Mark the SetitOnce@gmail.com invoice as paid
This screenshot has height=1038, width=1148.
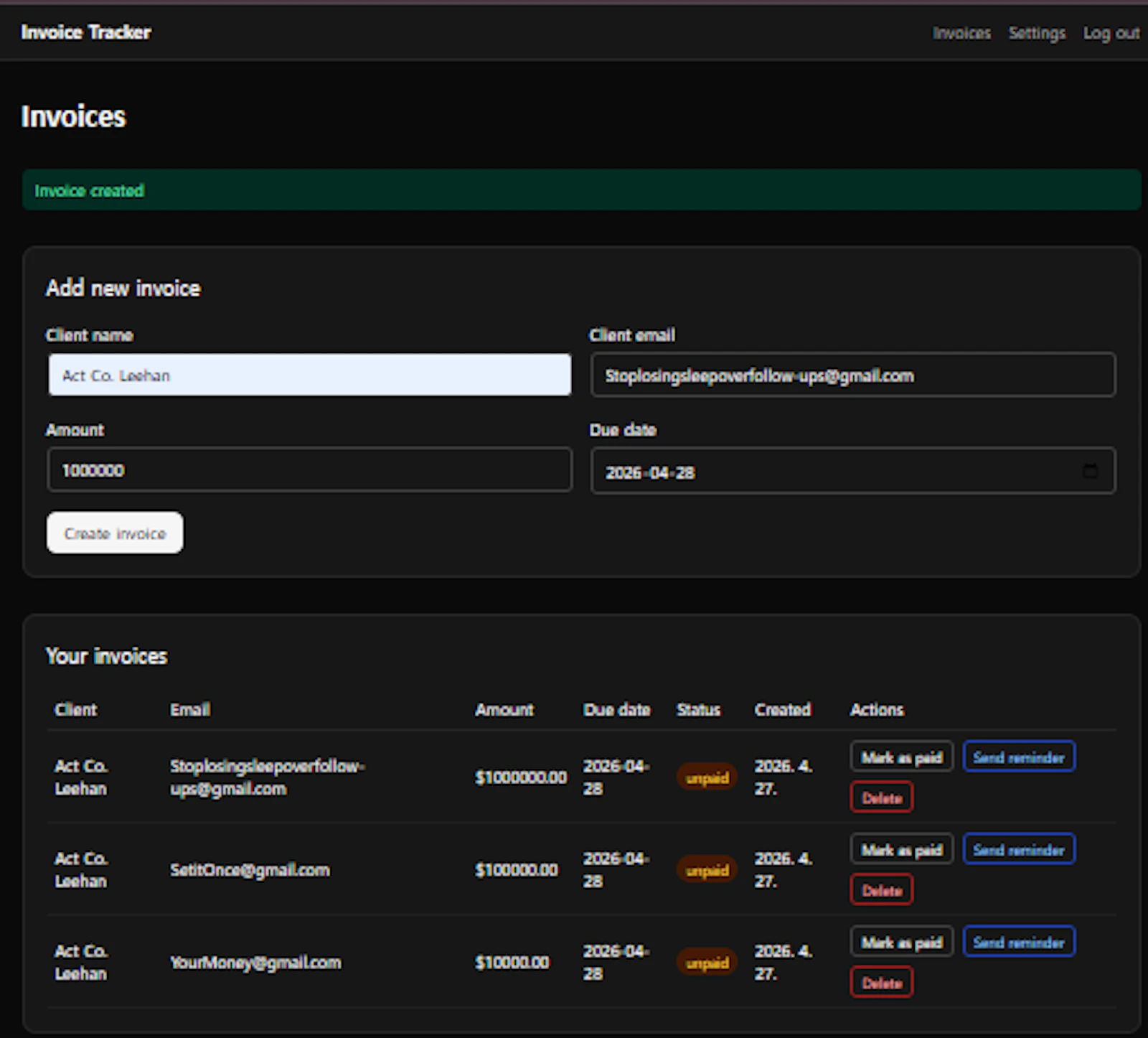[x=902, y=849]
